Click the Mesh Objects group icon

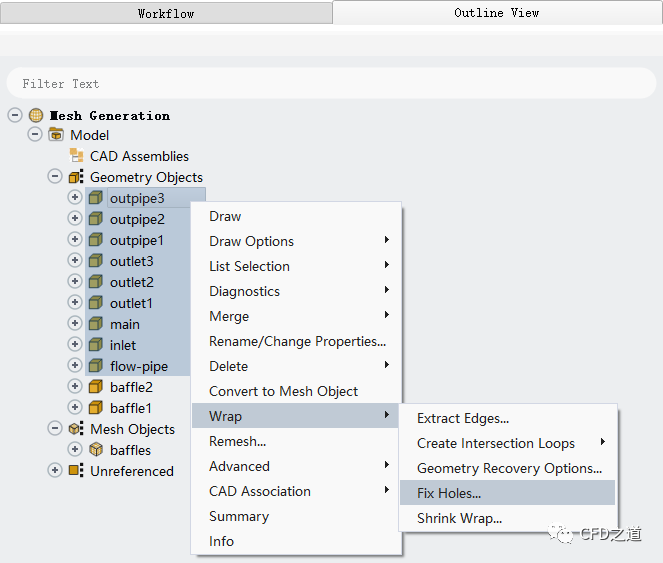click(76, 429)
